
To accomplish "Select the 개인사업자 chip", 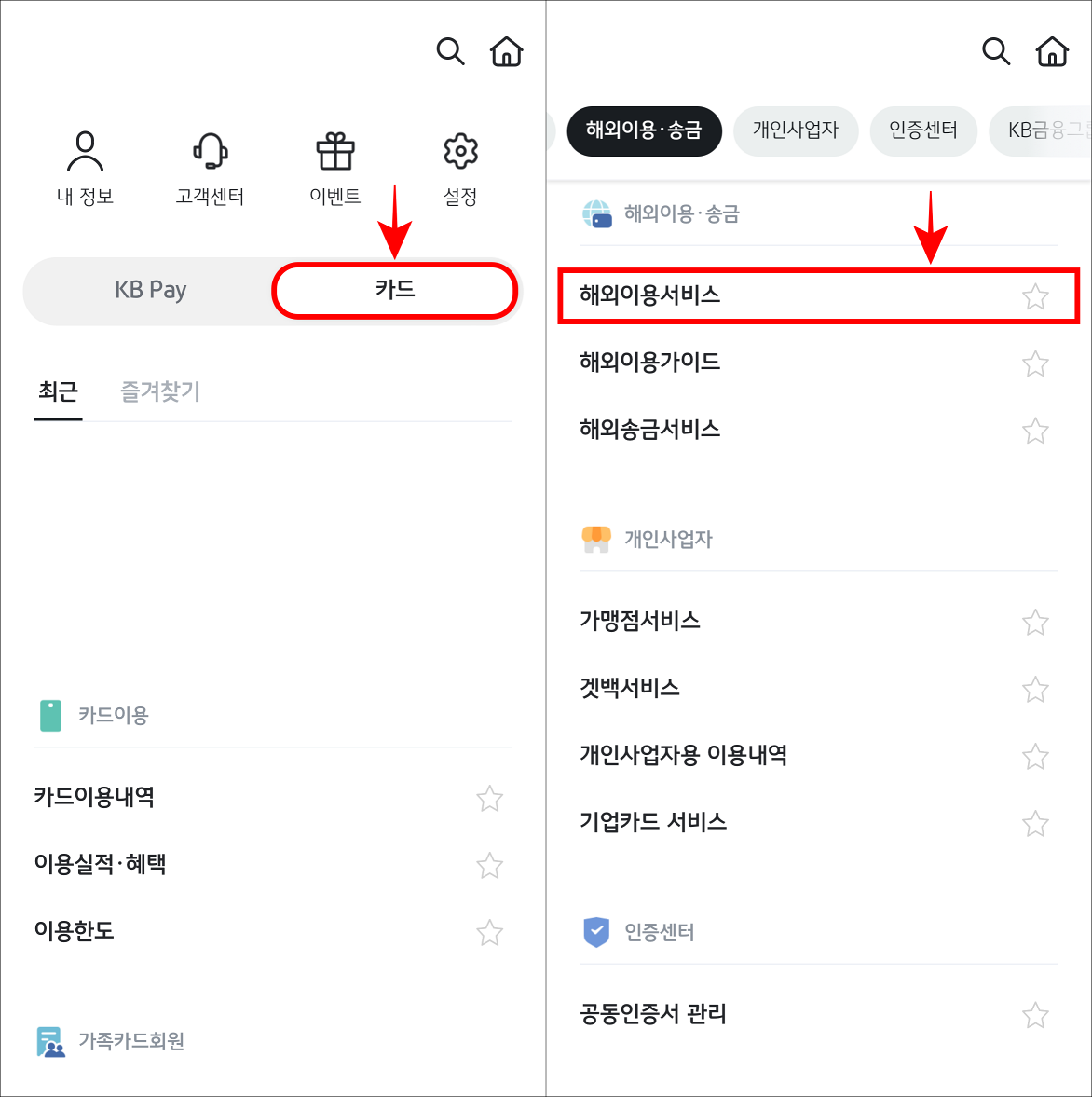I will click(x=796, y=131).
